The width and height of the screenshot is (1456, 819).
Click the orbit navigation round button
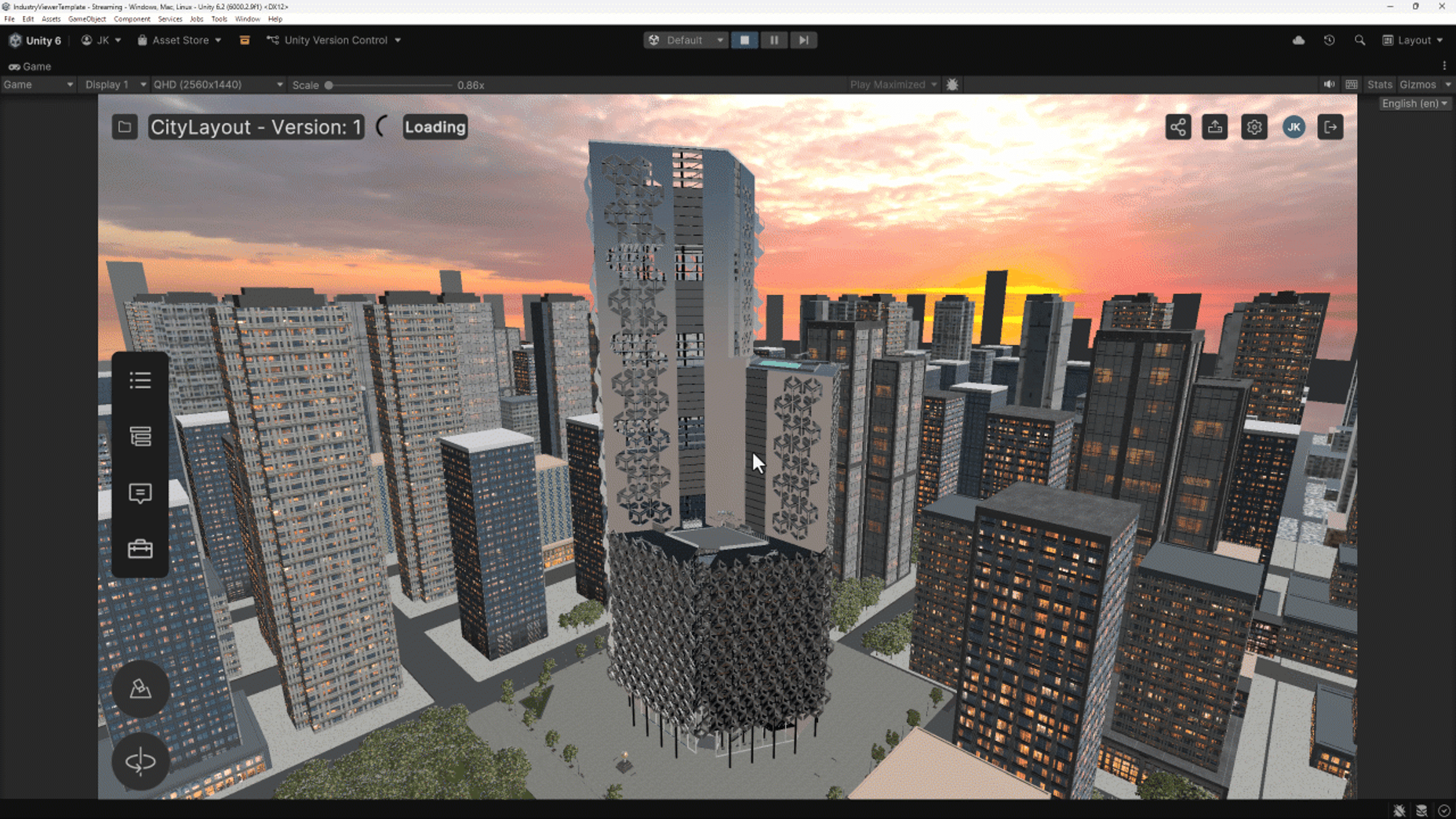click(x=140, y=761)
